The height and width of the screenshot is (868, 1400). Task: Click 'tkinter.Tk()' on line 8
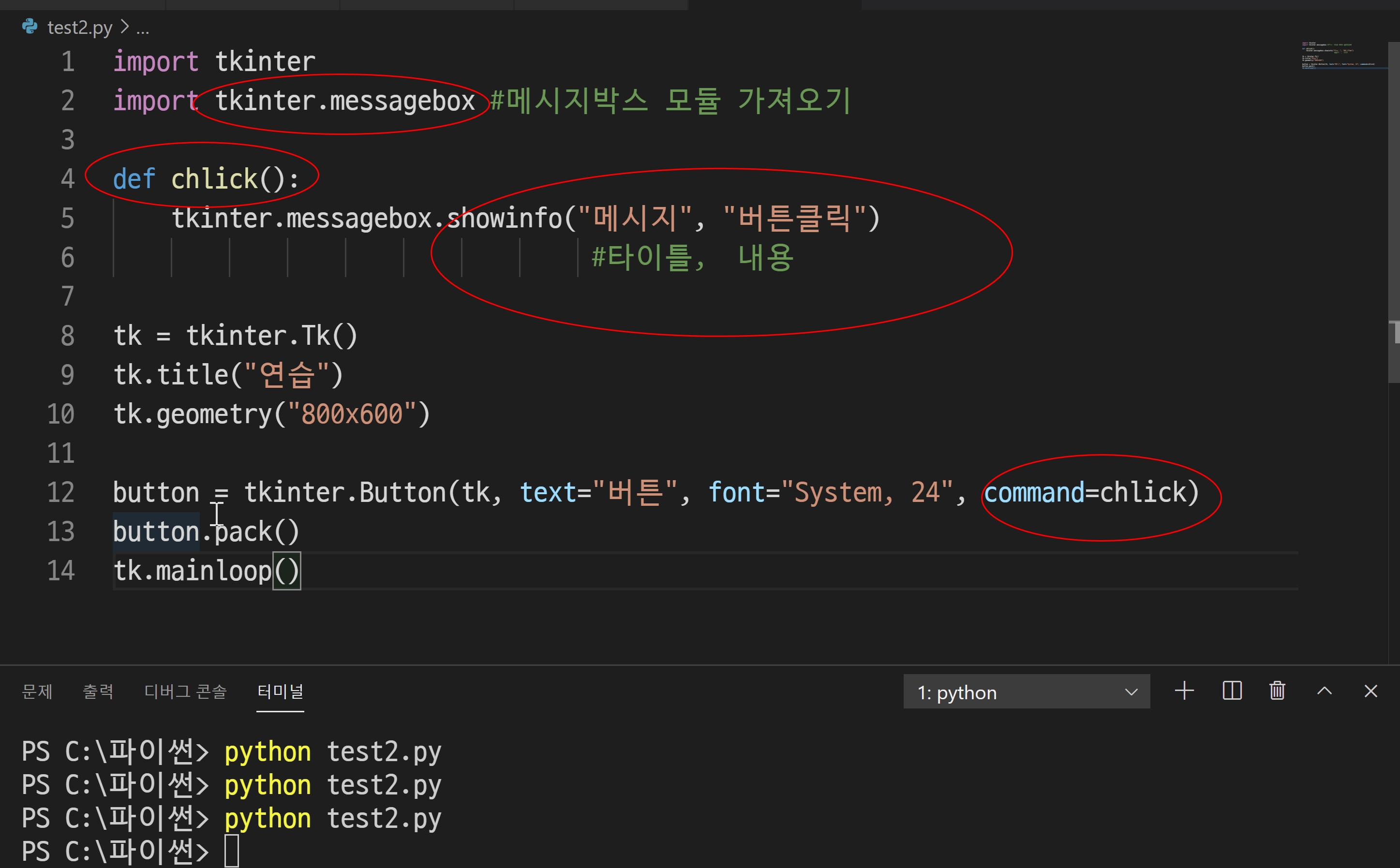pos(271,336)
